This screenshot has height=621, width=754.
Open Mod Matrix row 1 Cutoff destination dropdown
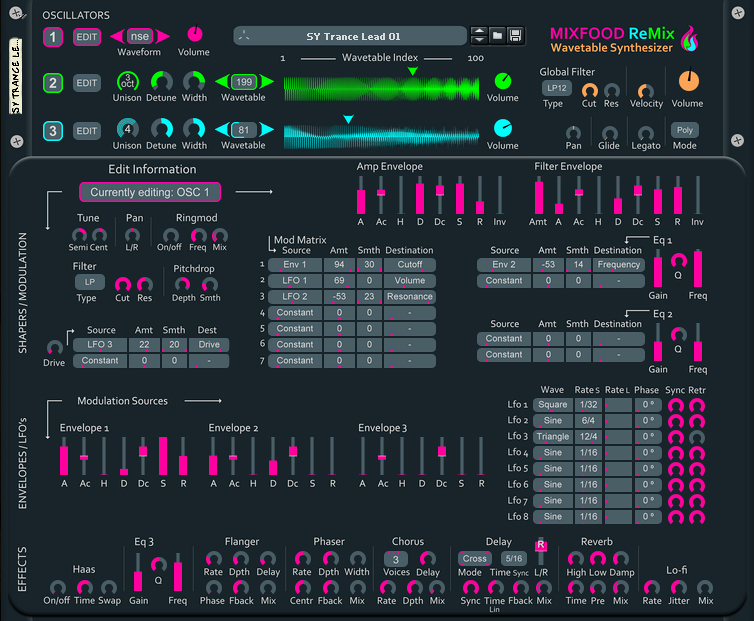tap(410, 265)
